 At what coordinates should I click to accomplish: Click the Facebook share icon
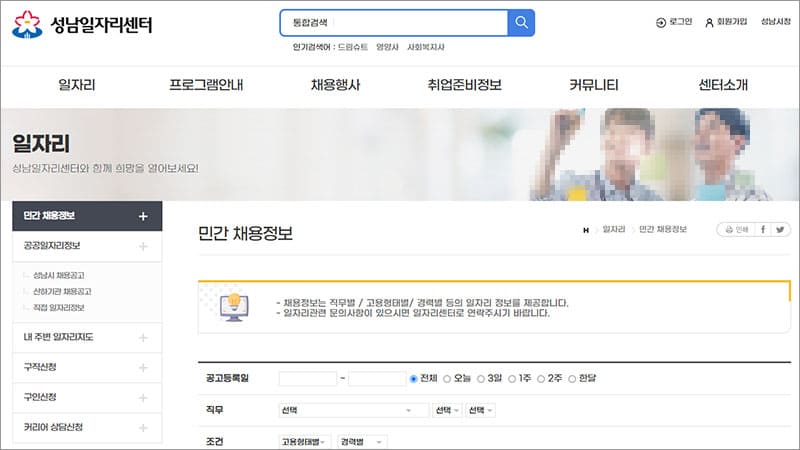764,230
